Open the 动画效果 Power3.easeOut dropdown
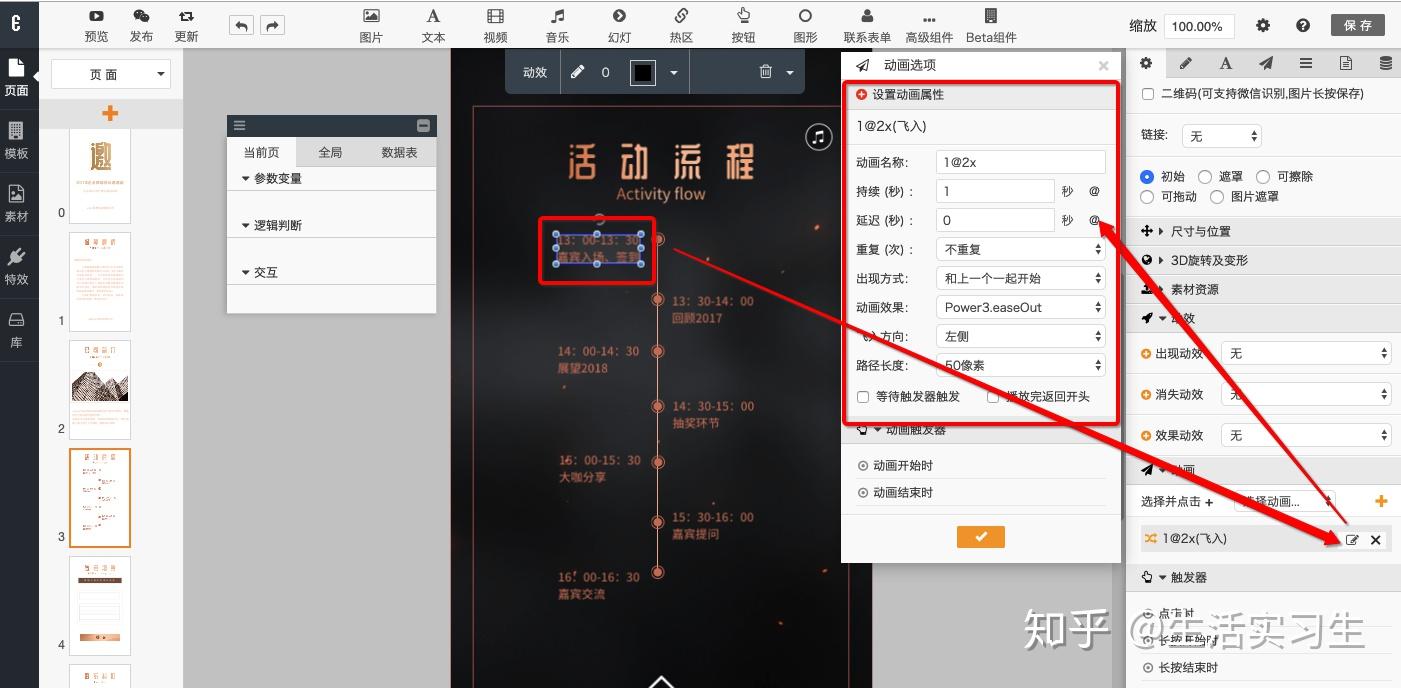Screen dimensions: 1401x688 pyautogui.click(x=1021, y=307)
